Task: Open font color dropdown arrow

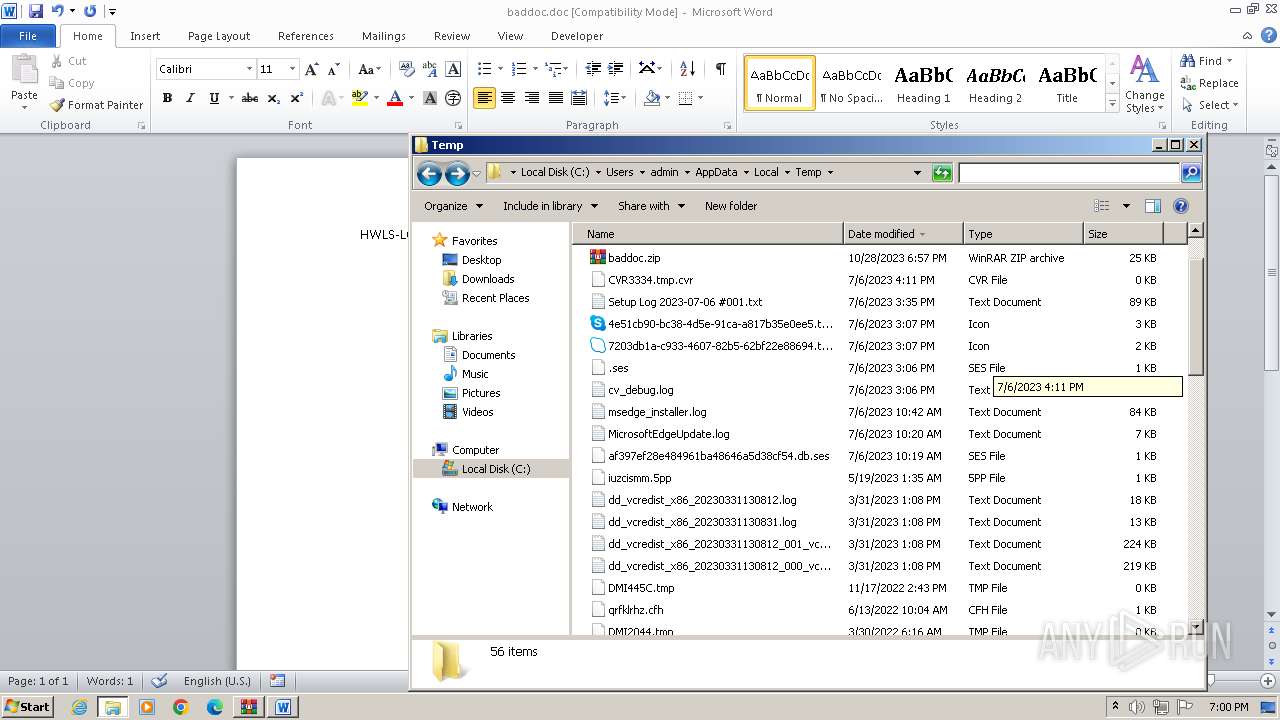Action: coord(411,98)
